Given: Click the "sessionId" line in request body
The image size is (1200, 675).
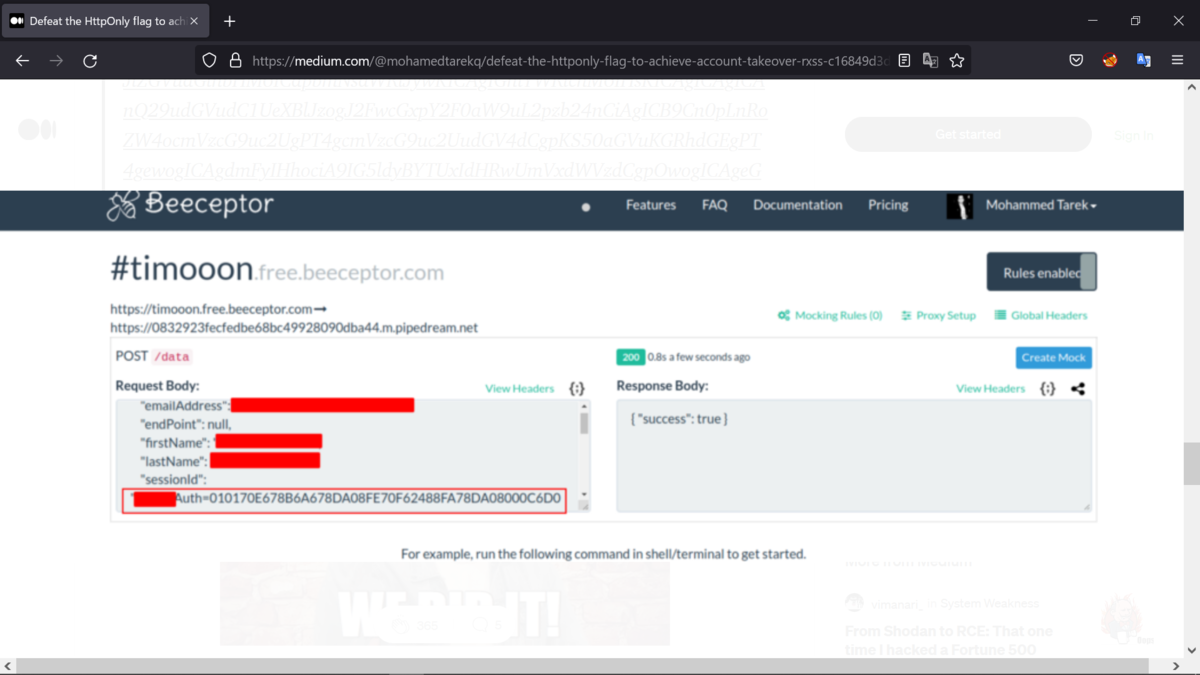Looking at the screenshot, I should [173, 479].
